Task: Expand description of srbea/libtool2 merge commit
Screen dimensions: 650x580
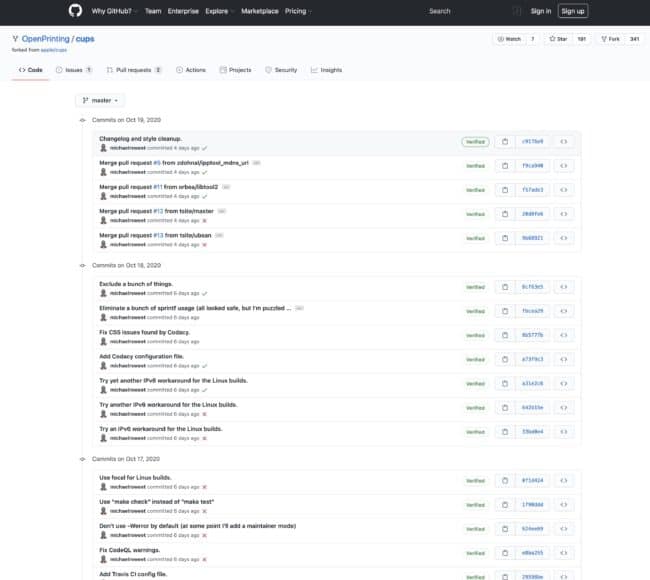Action: pyautogui.click(x=226, y=187)
